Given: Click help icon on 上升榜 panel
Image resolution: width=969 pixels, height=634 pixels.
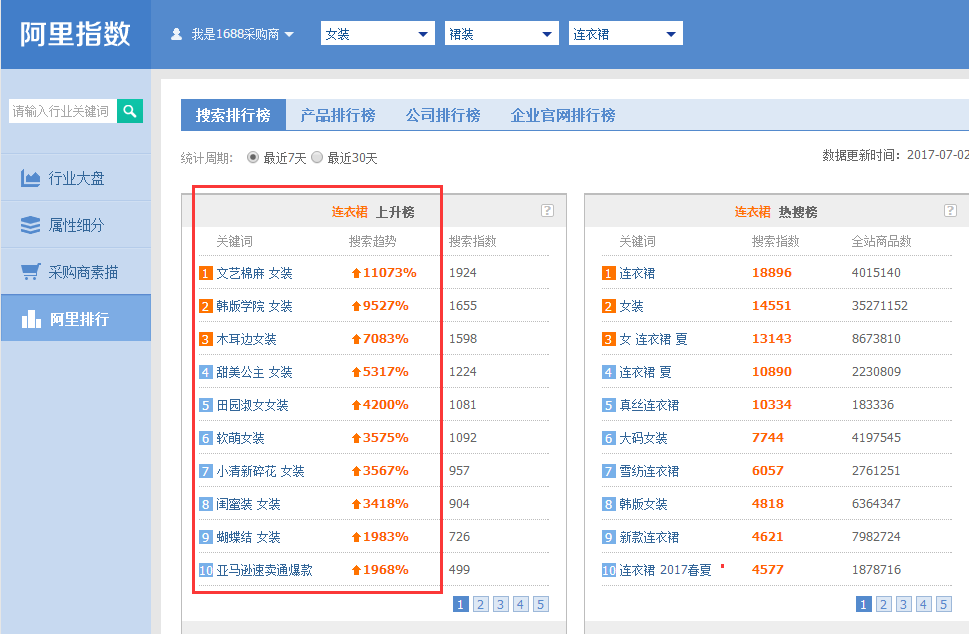Looking at the screenshot, I should 547,211.
